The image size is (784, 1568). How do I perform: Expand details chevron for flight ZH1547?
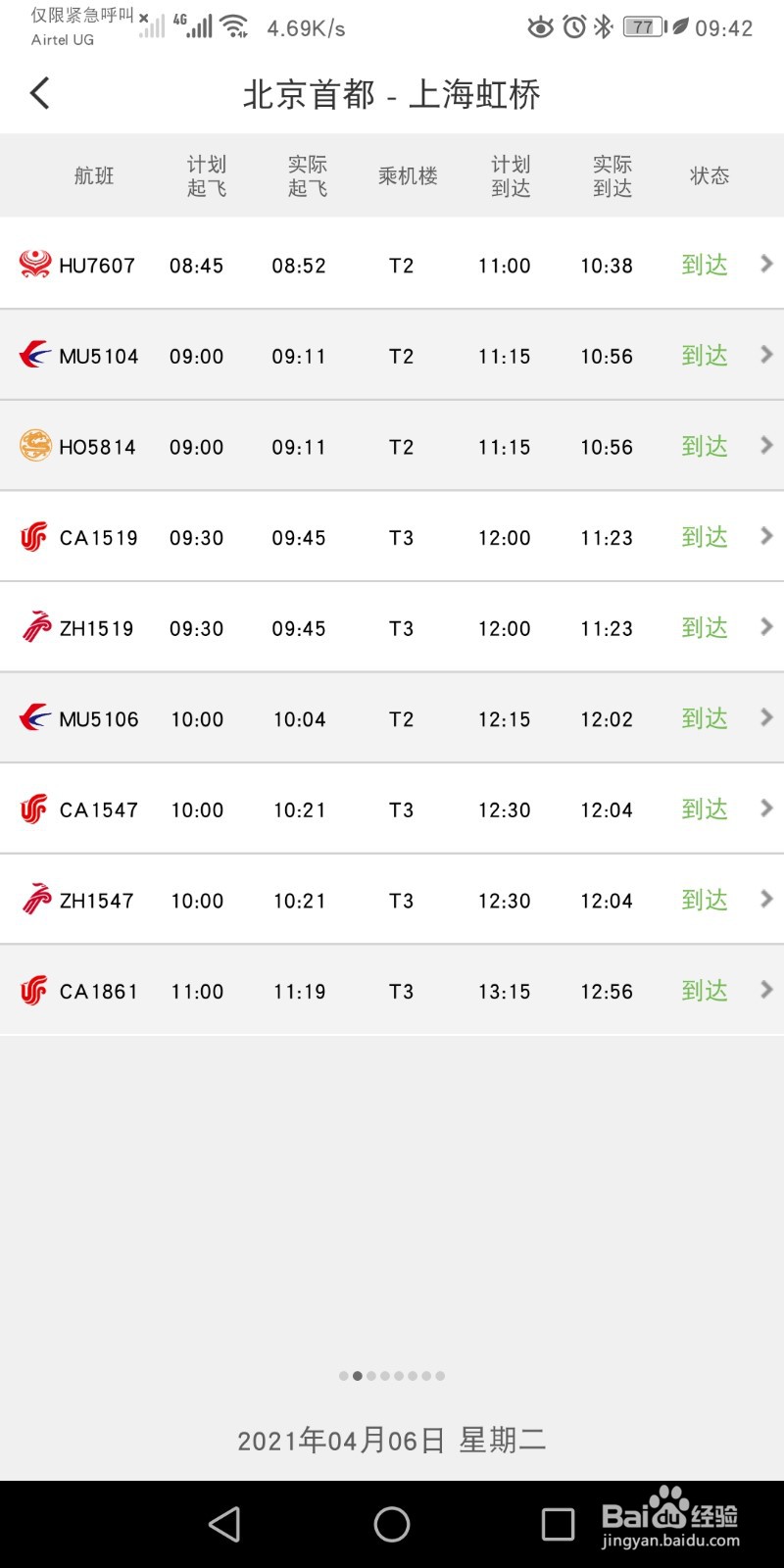tap(766, 899)
